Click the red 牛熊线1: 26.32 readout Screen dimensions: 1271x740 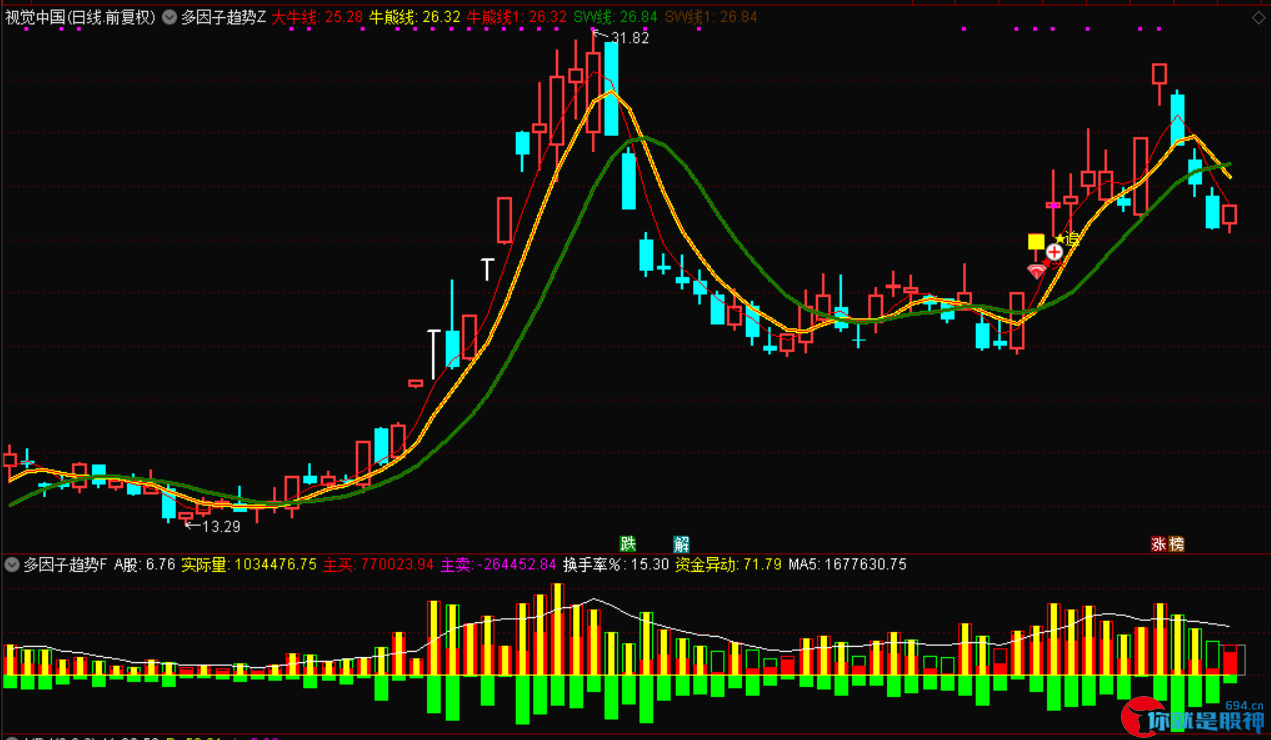click(517, 17)
